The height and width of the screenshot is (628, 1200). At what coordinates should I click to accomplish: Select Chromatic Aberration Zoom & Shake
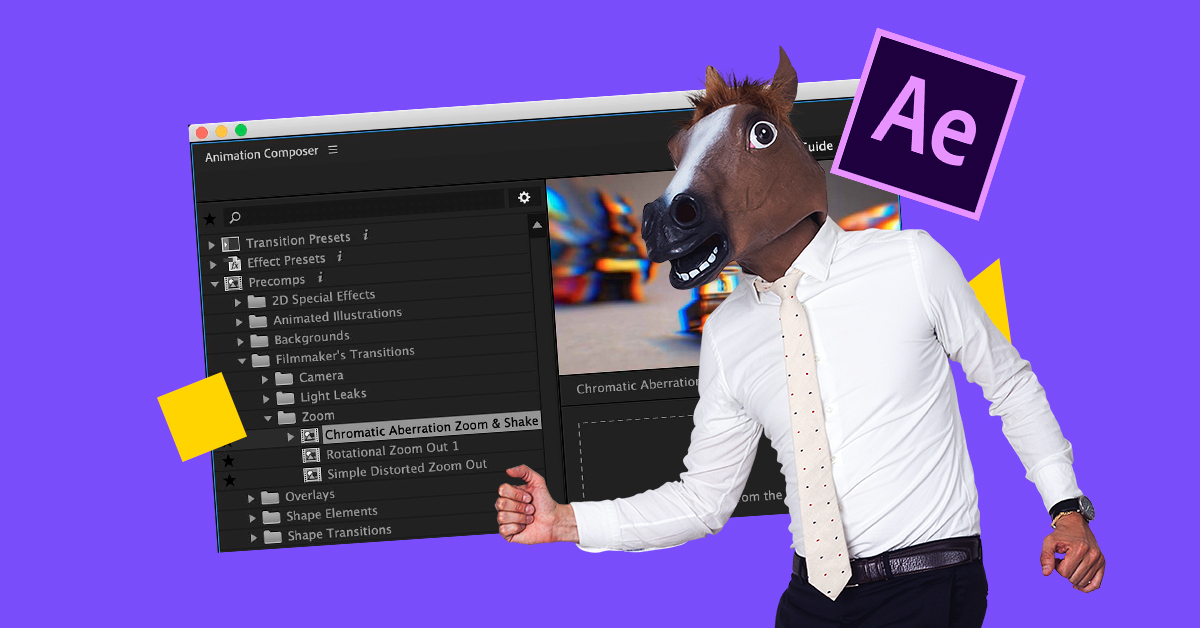point(432,428)
